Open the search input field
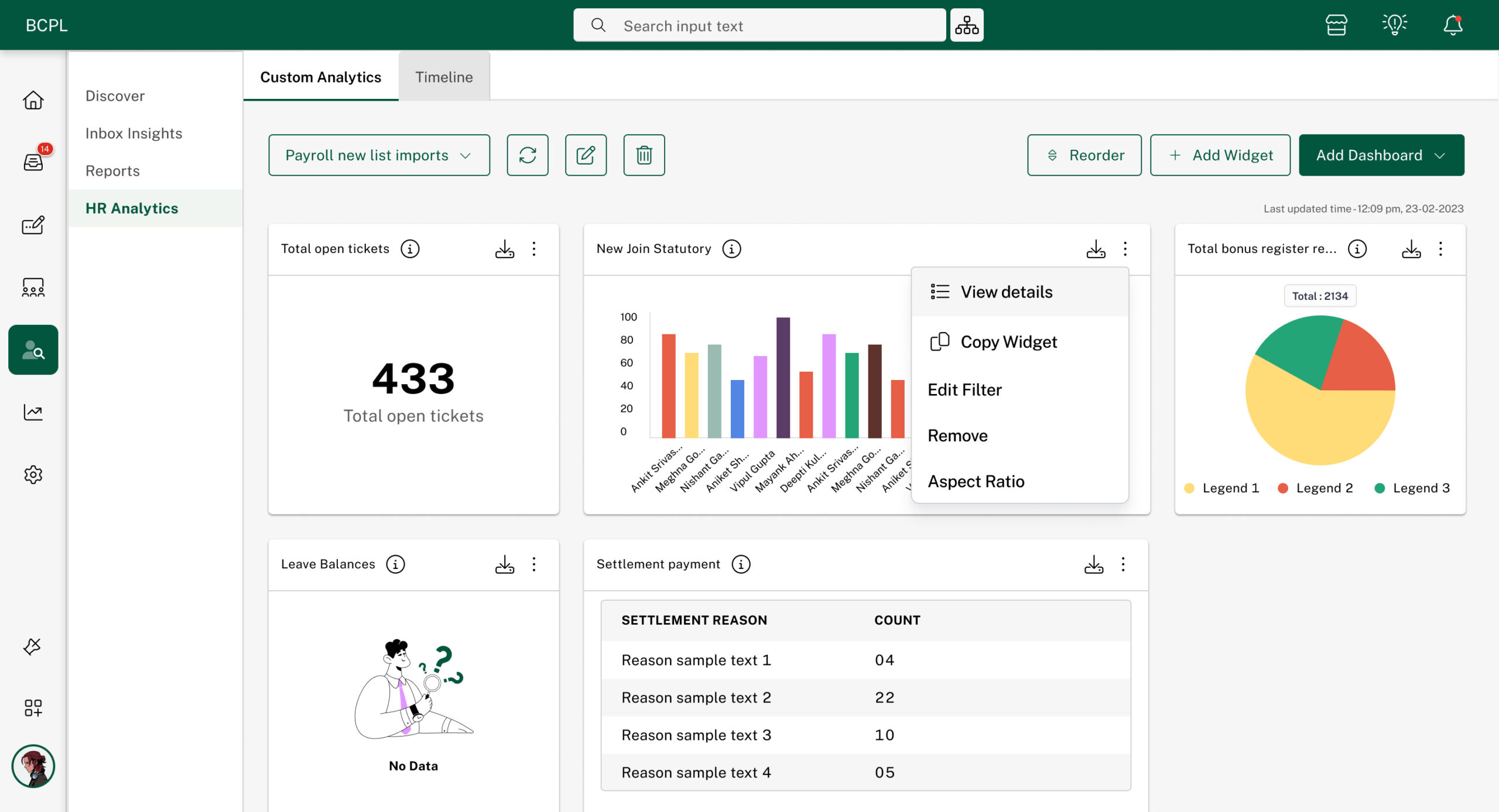Image resolution: width=1499 pixels, height=812 pixels. point(757,25)
